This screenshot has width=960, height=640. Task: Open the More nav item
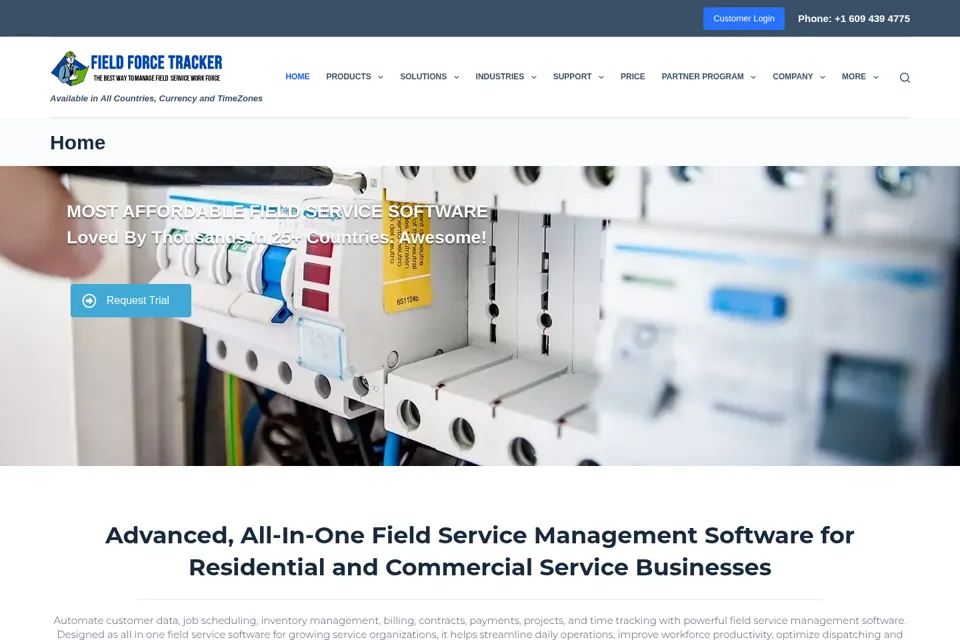pyautogui.click(x=853, y=77)
